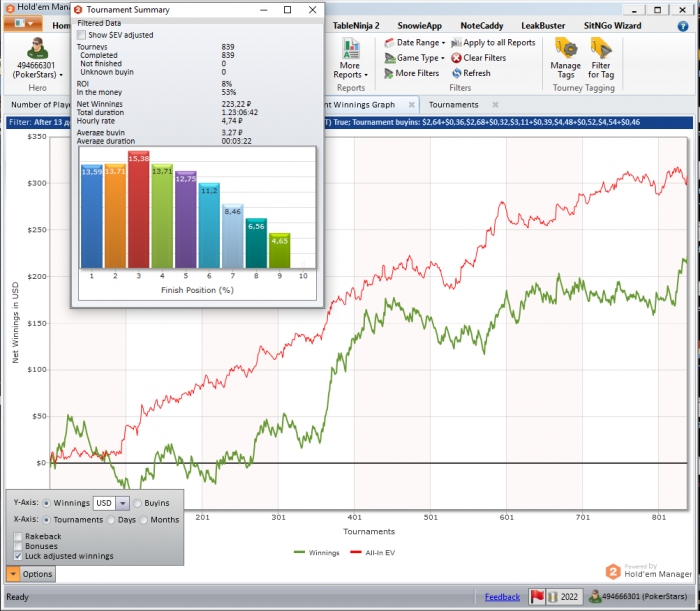Open the Feedback link
The width and height of the screenshot is (700, 611).
click(502, 597)
